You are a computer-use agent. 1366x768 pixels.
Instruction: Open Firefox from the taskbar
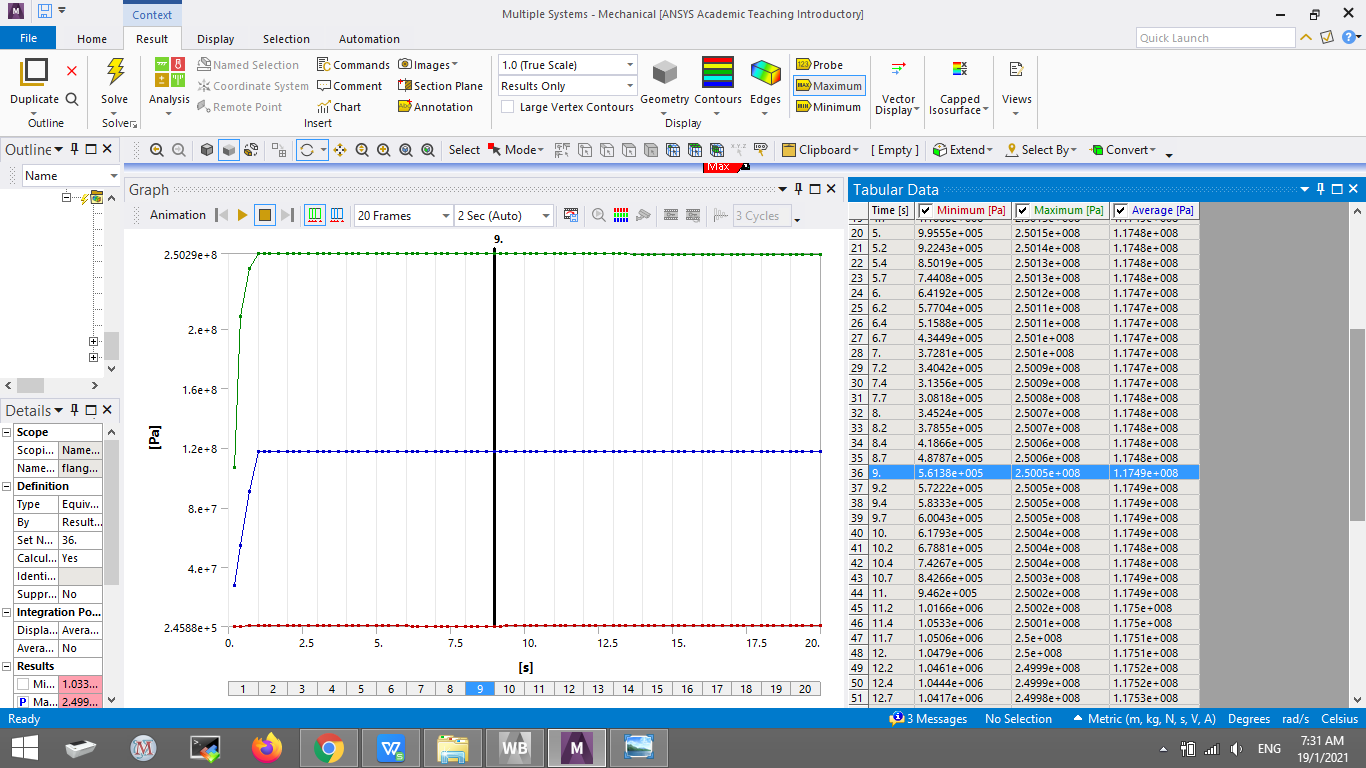[267, 747]
